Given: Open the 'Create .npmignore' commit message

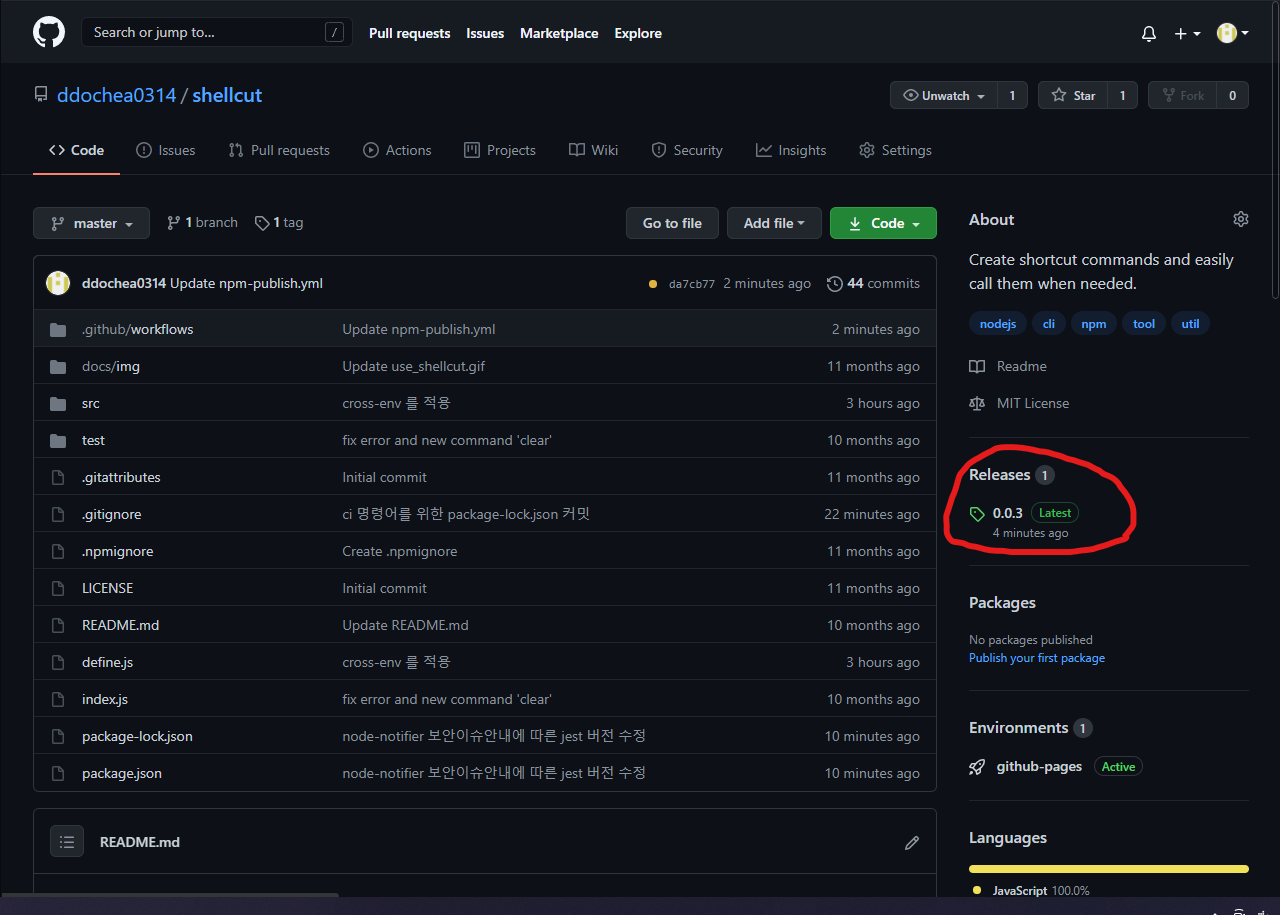Looking at the screenshot, I should (400, 551).
